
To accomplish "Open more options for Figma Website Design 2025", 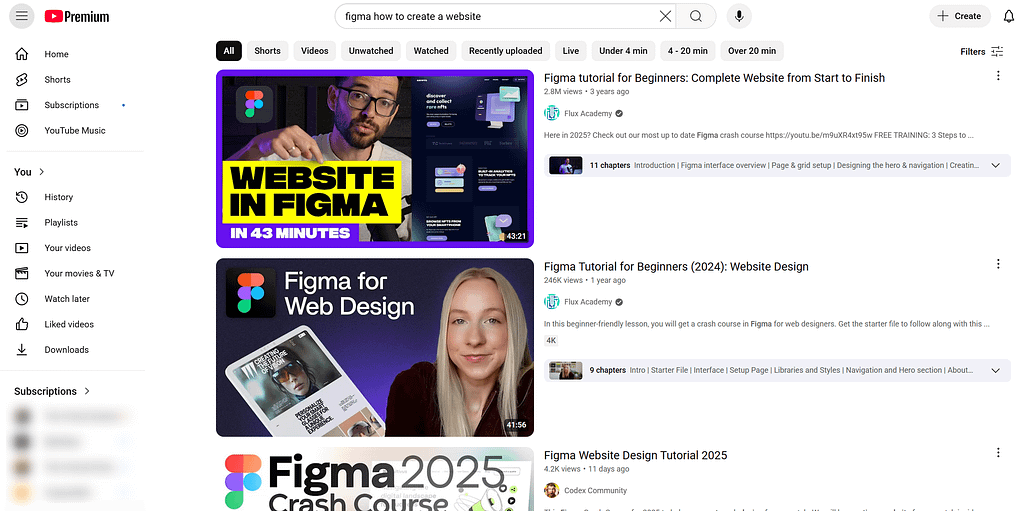I will (997, 452).
